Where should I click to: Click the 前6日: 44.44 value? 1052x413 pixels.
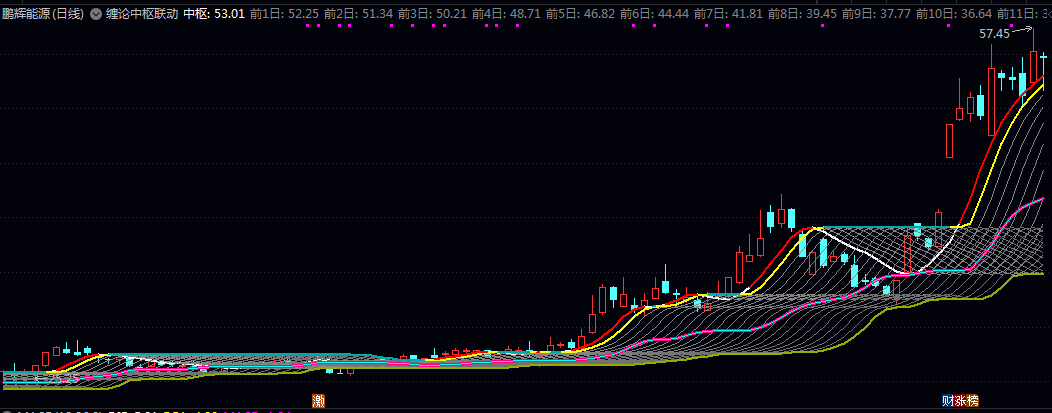click(654, 13)
